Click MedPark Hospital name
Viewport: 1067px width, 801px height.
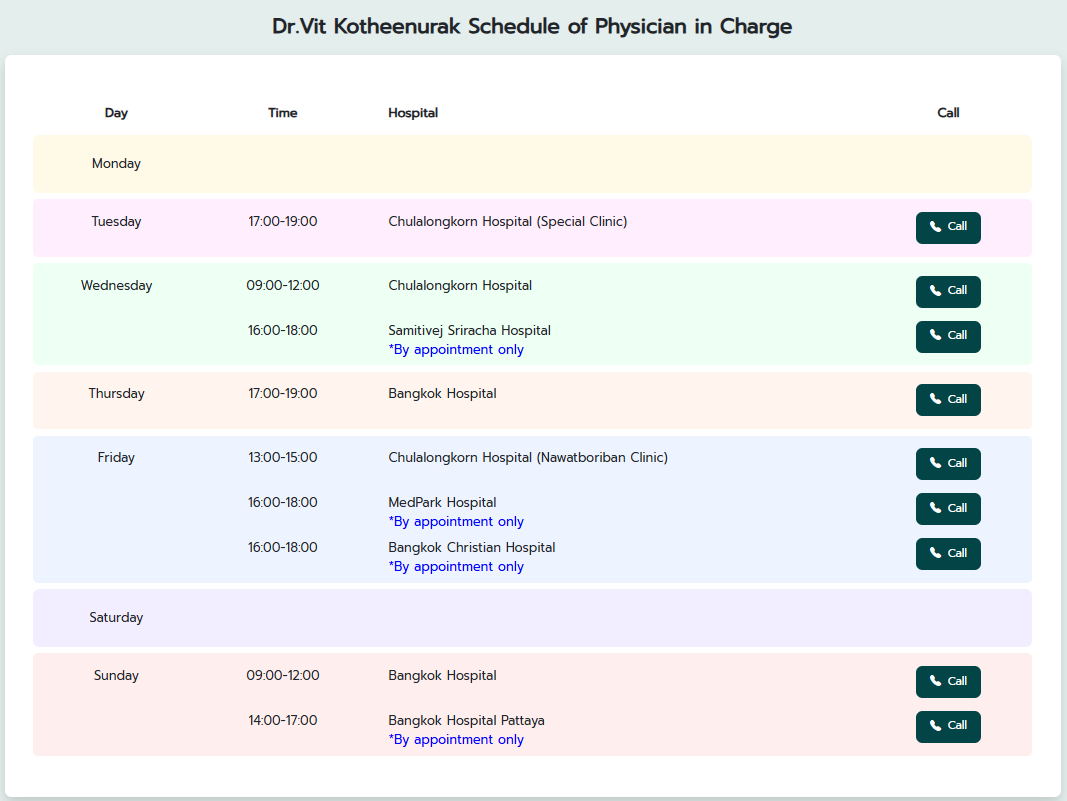click(x=442, y=502)
